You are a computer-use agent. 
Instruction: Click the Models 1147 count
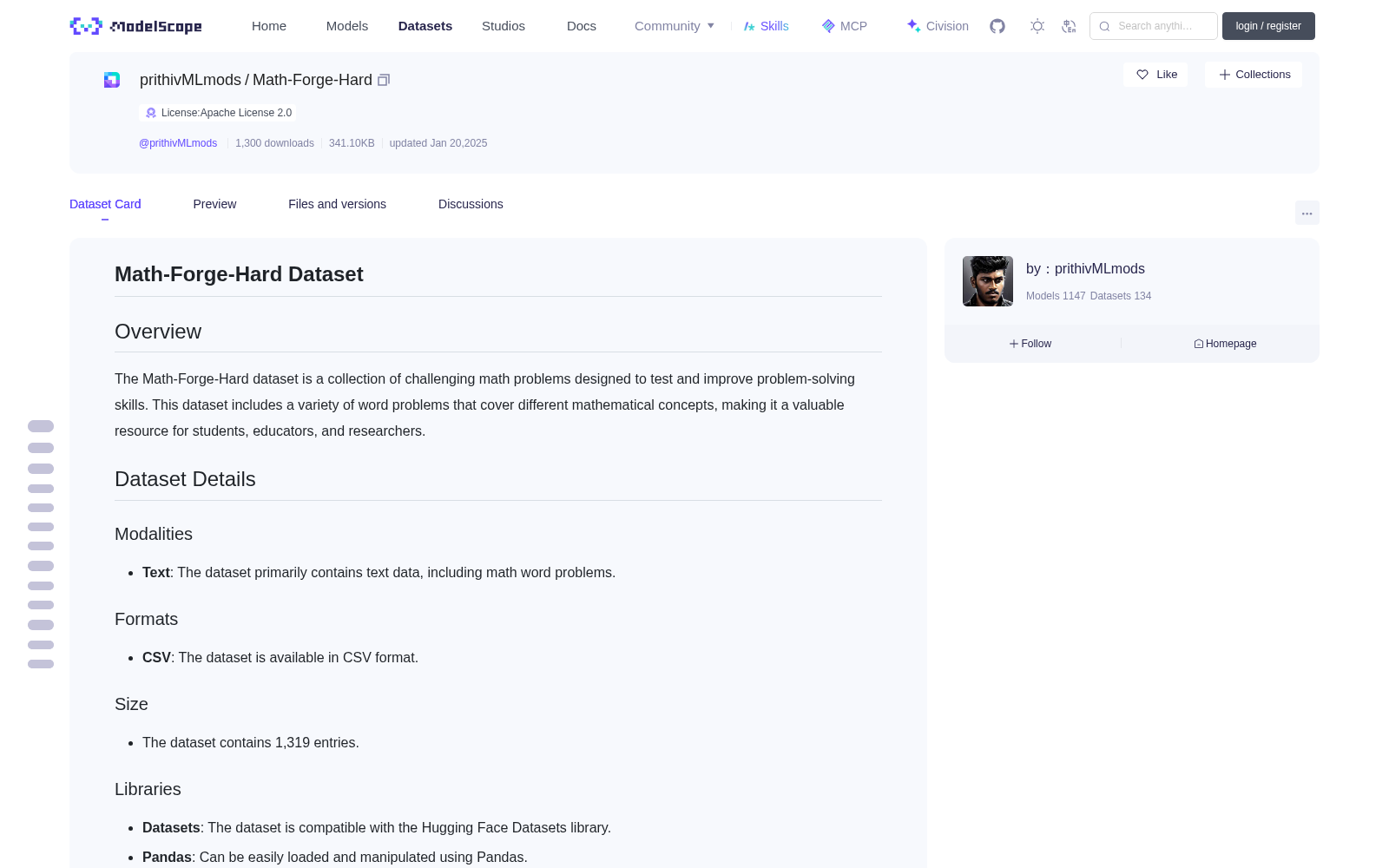(x=1056, y=296)
